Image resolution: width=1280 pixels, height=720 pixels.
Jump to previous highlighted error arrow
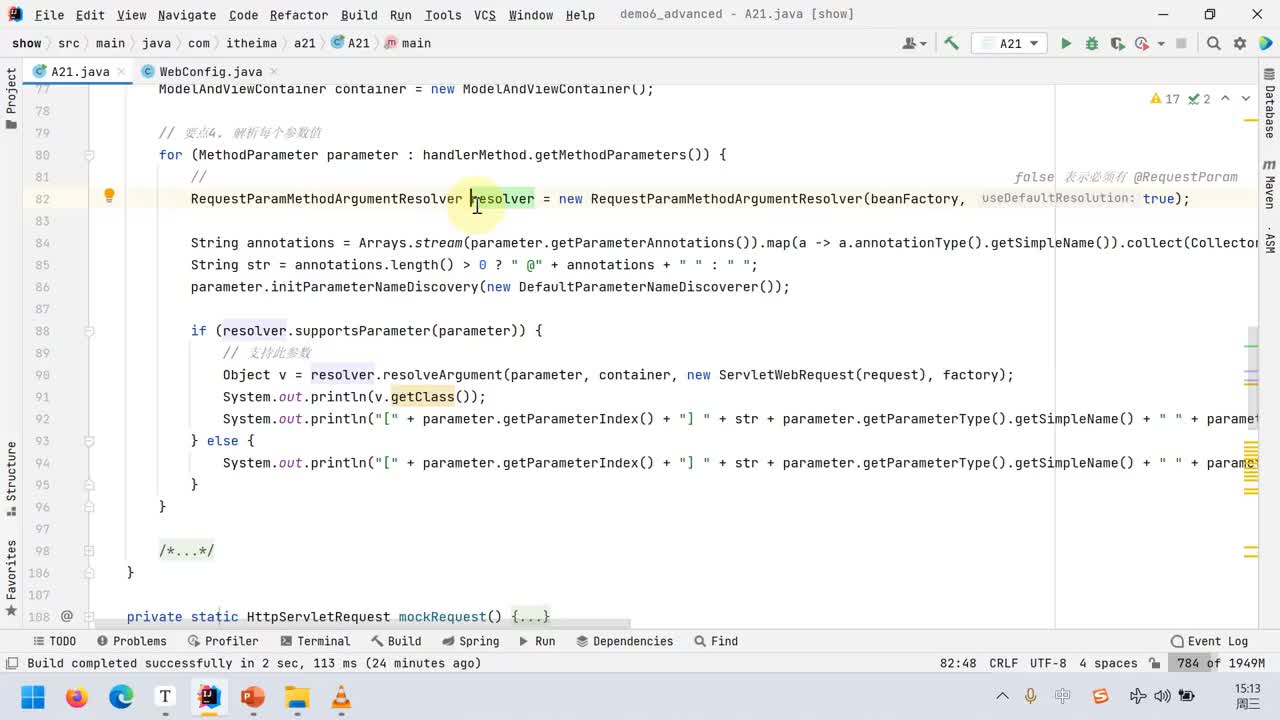[1227, 99]
